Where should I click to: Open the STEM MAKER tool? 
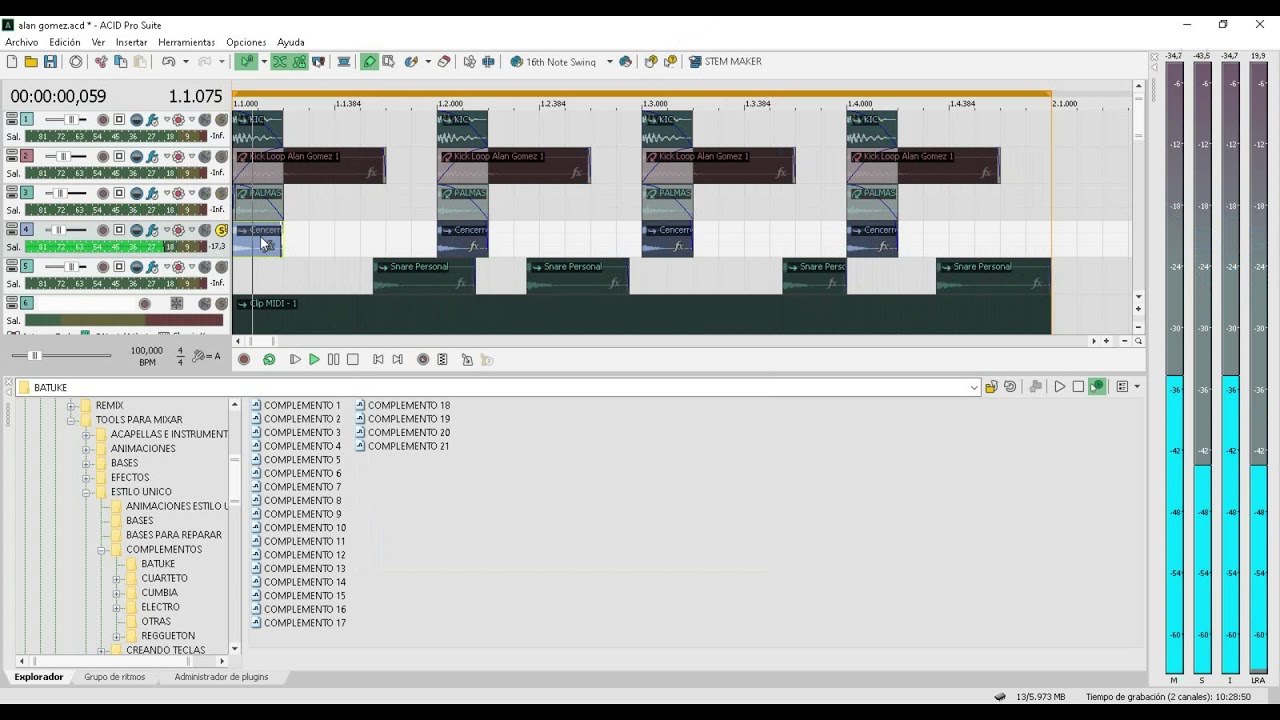[725, 62]
